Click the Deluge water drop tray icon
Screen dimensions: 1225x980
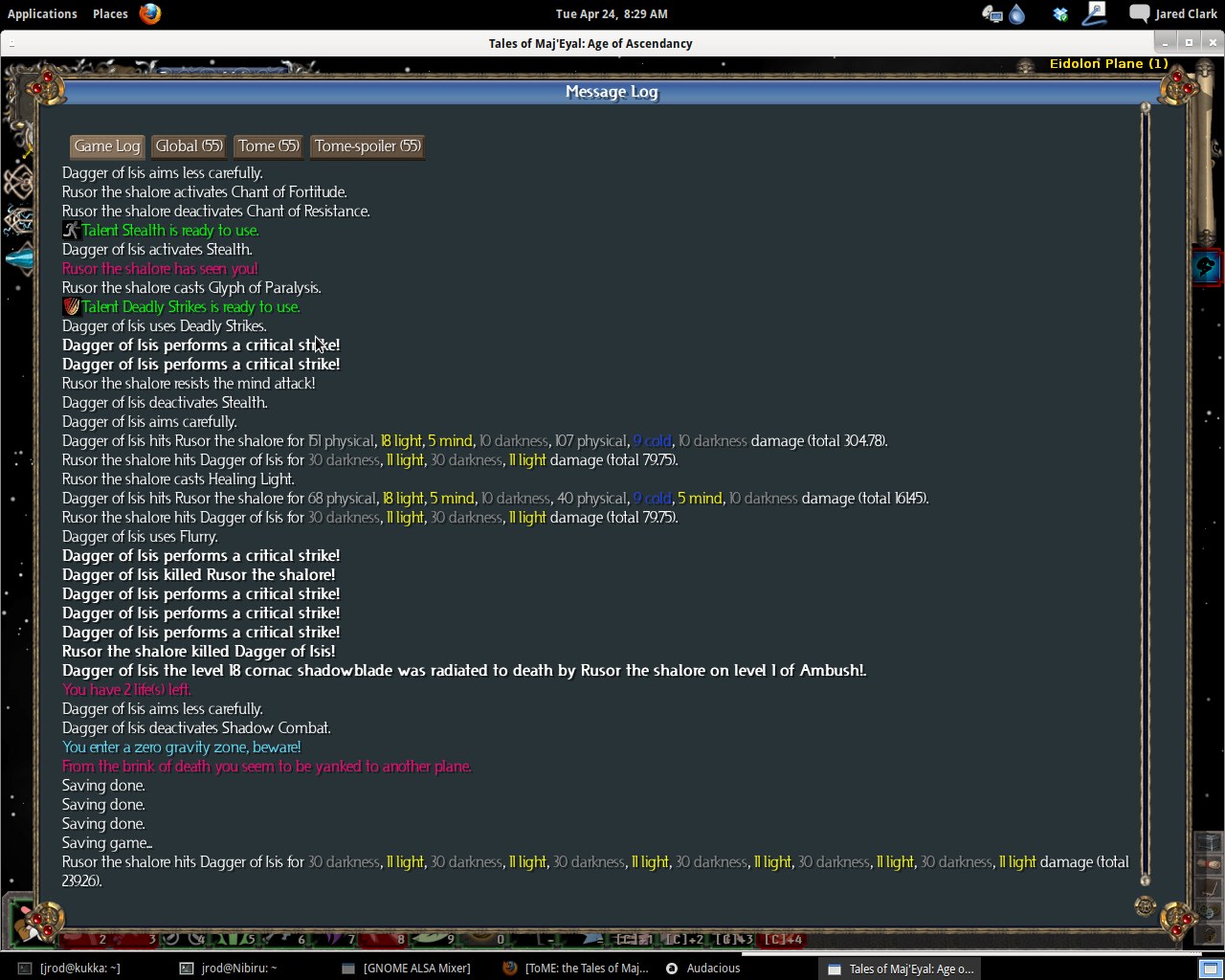pyautogui.click(x=1017, y=13)
